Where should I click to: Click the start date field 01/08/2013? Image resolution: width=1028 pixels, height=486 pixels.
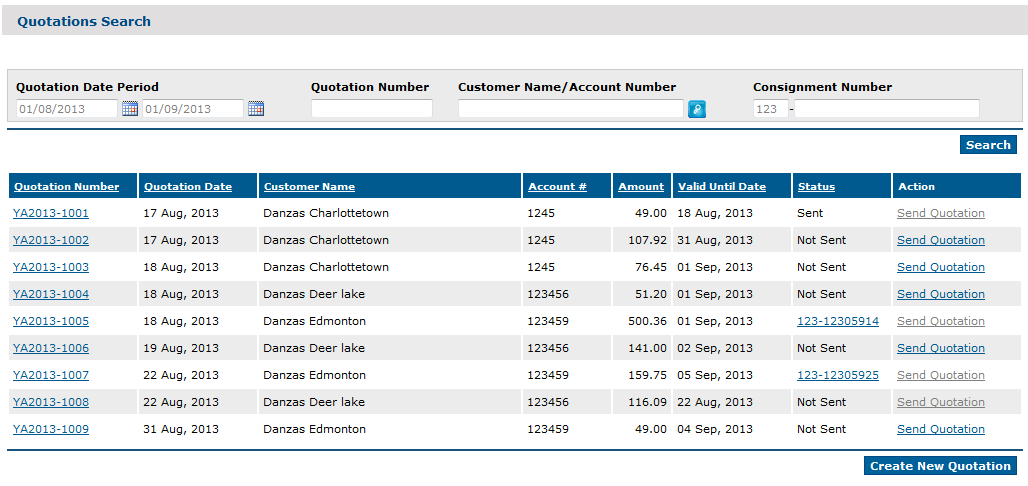[67, 109]
